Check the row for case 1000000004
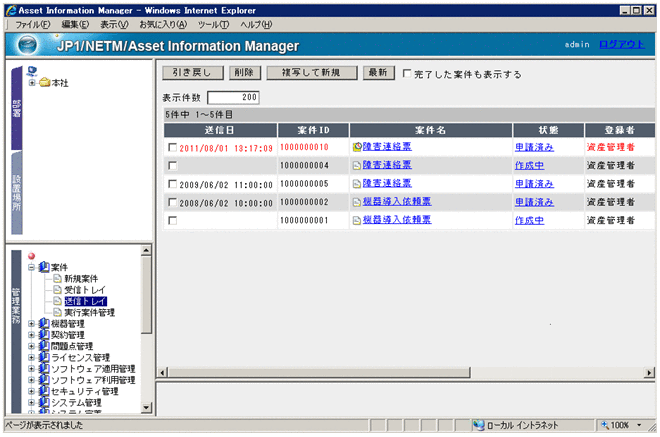 point(172,165)
